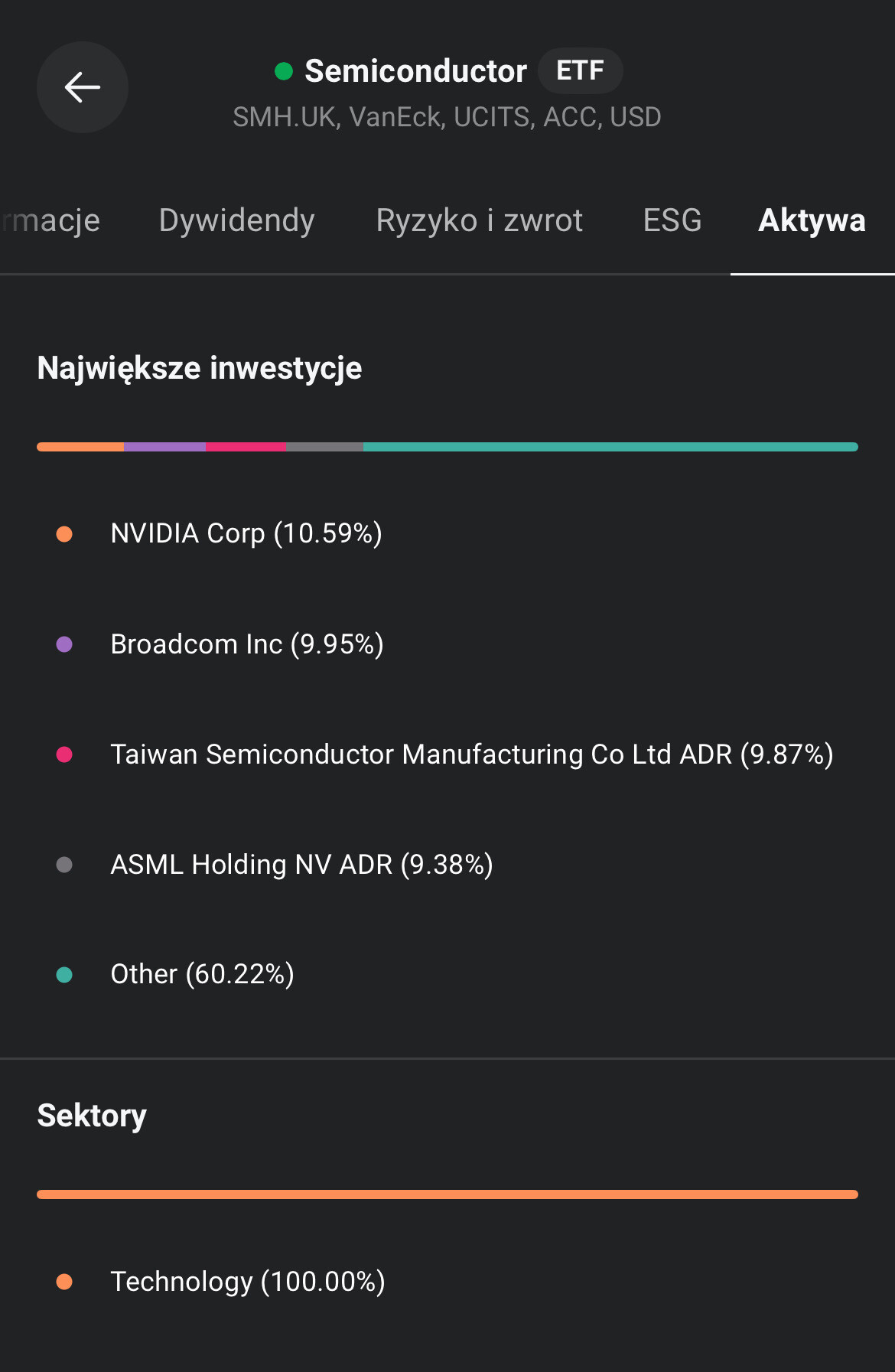Open the Ryzyko i zwrot tab
Screen dimensions: 895x1372
coord(479,220)
